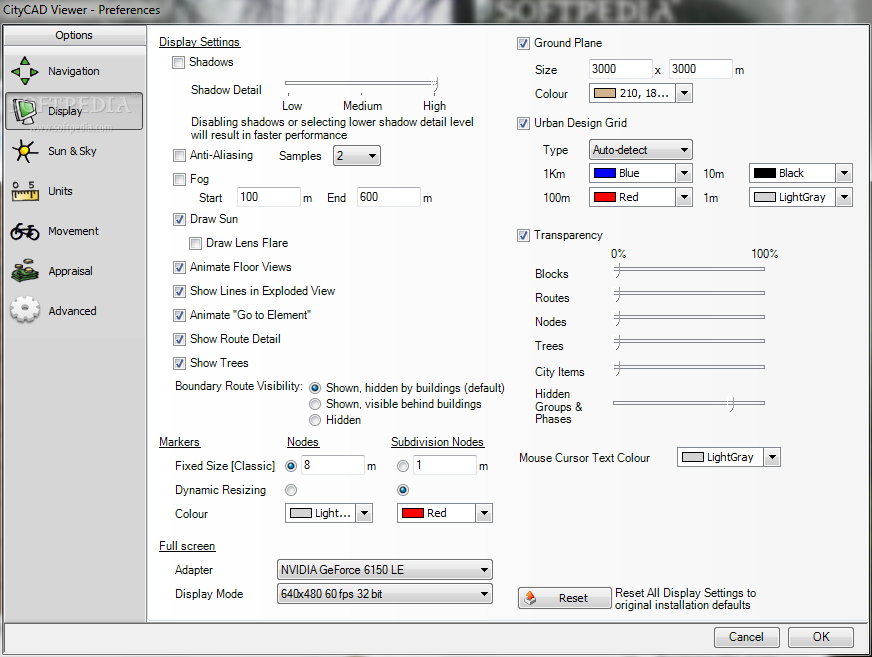Click the Units ruler icon
872x657 pixels.
coord(24,191)
